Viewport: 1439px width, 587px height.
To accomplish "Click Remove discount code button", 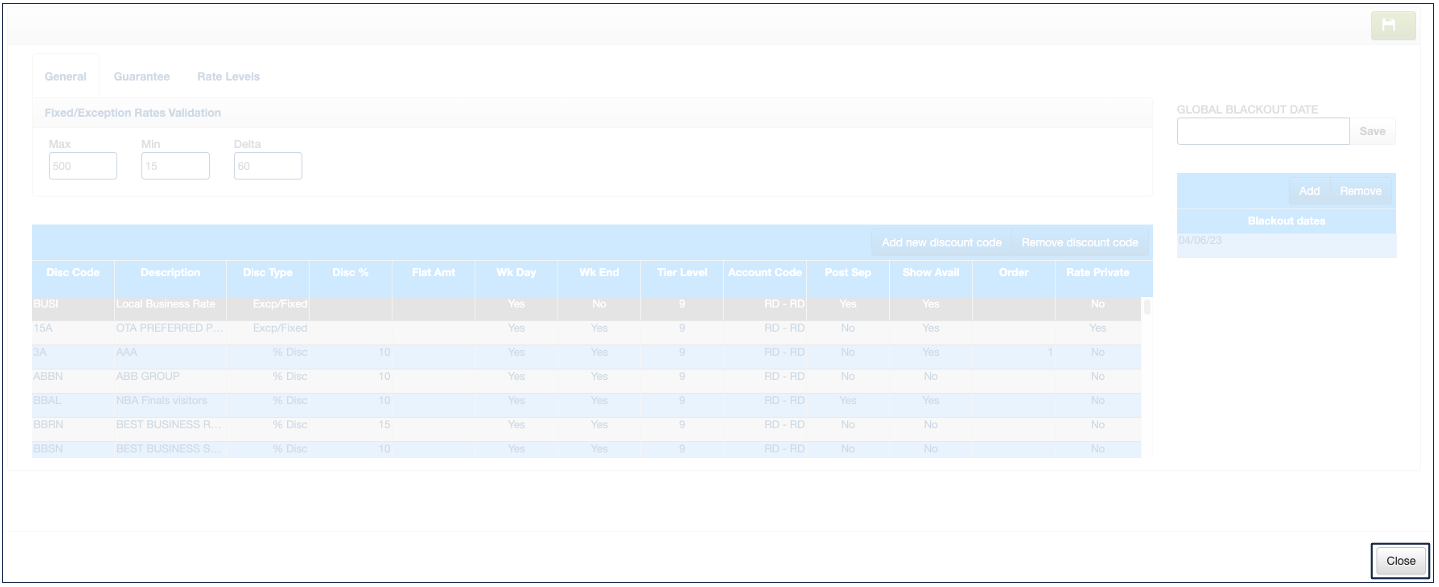I will coord(1079,243).
